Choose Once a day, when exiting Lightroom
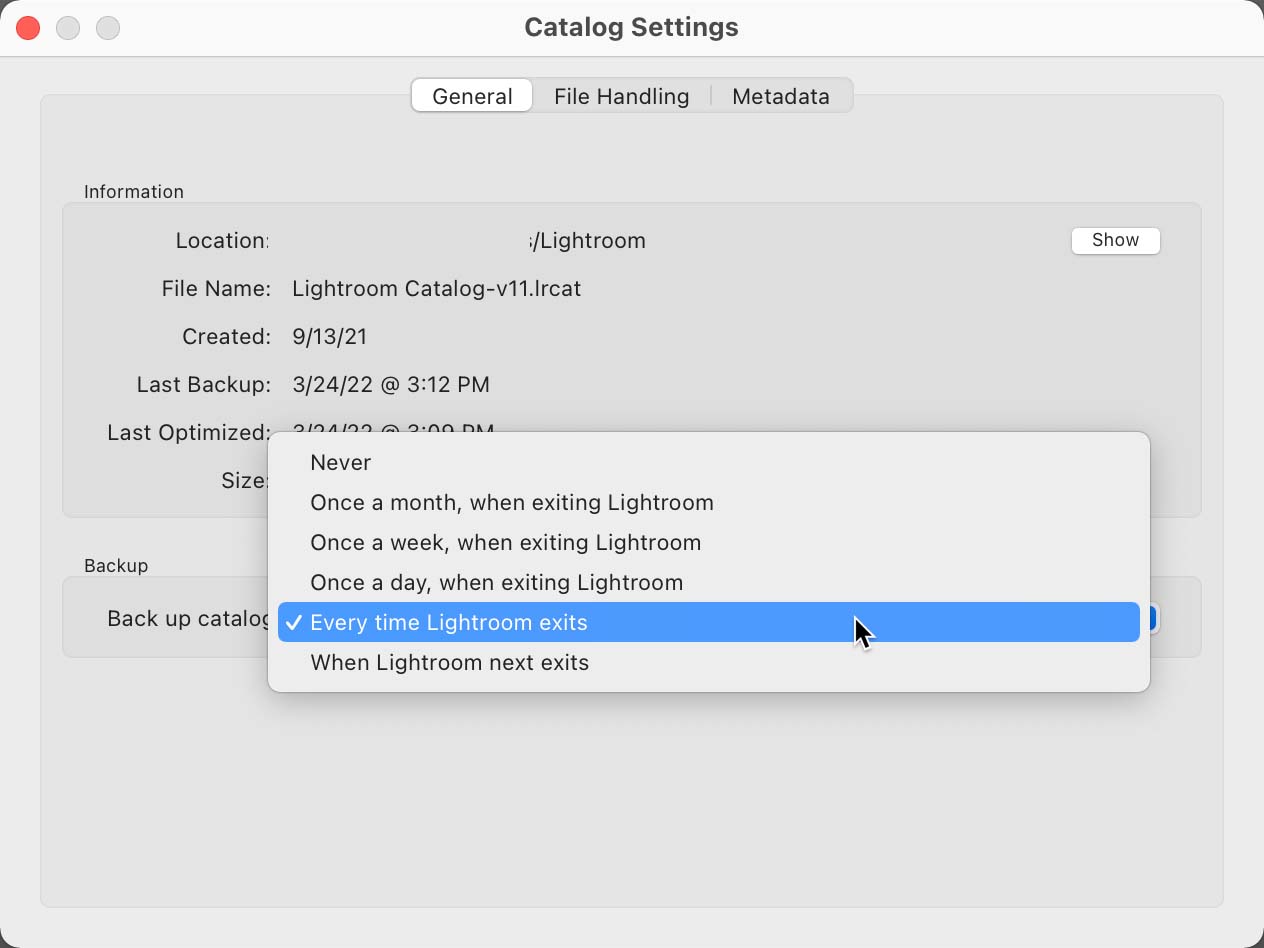The height and width of the screenshot is (948, 1264). click(x=496, y=582)
